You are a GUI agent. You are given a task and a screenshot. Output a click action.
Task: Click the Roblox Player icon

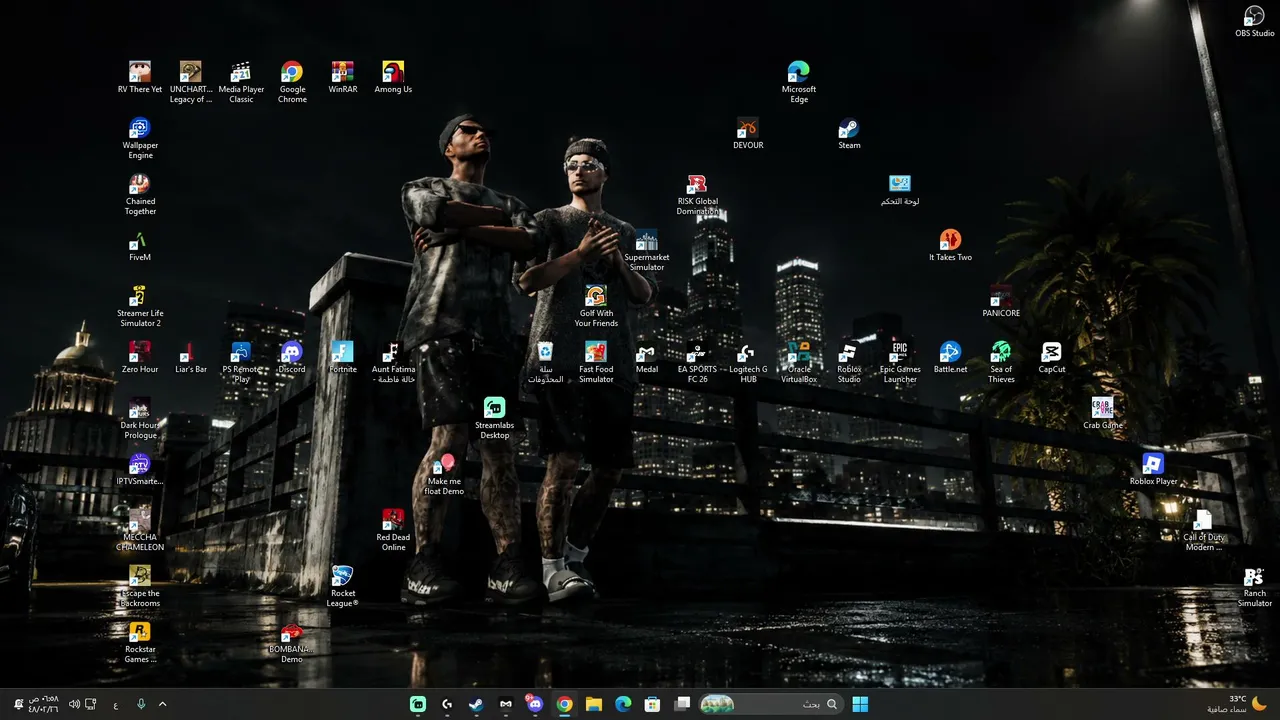pyautogui.click(x=1153, y=470)
